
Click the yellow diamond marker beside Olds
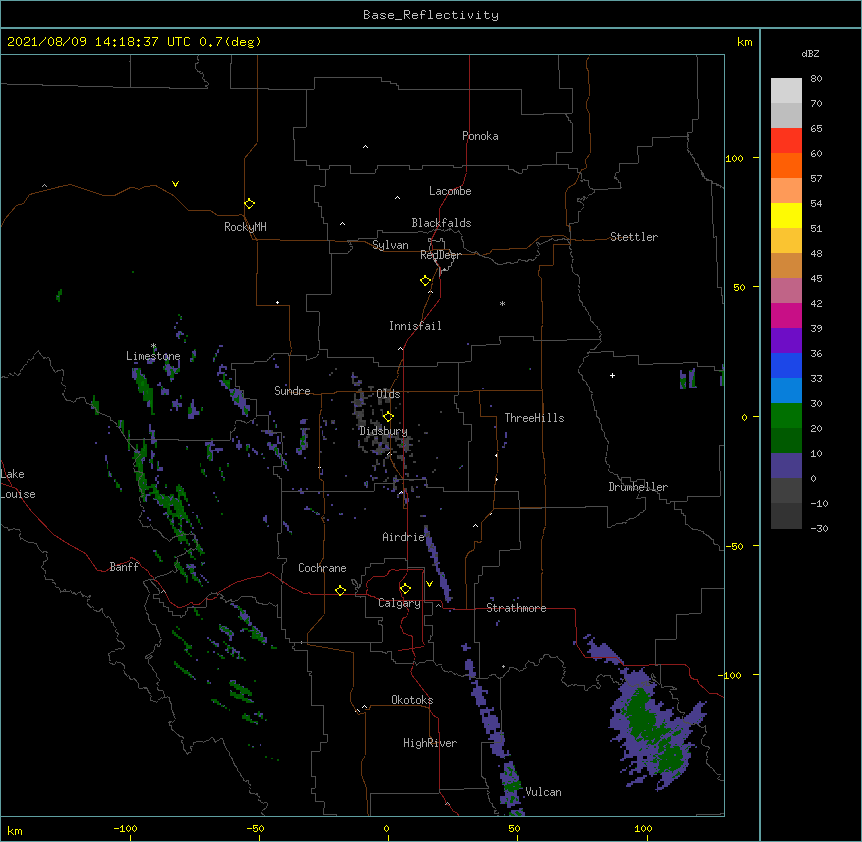tap(388, 416)
